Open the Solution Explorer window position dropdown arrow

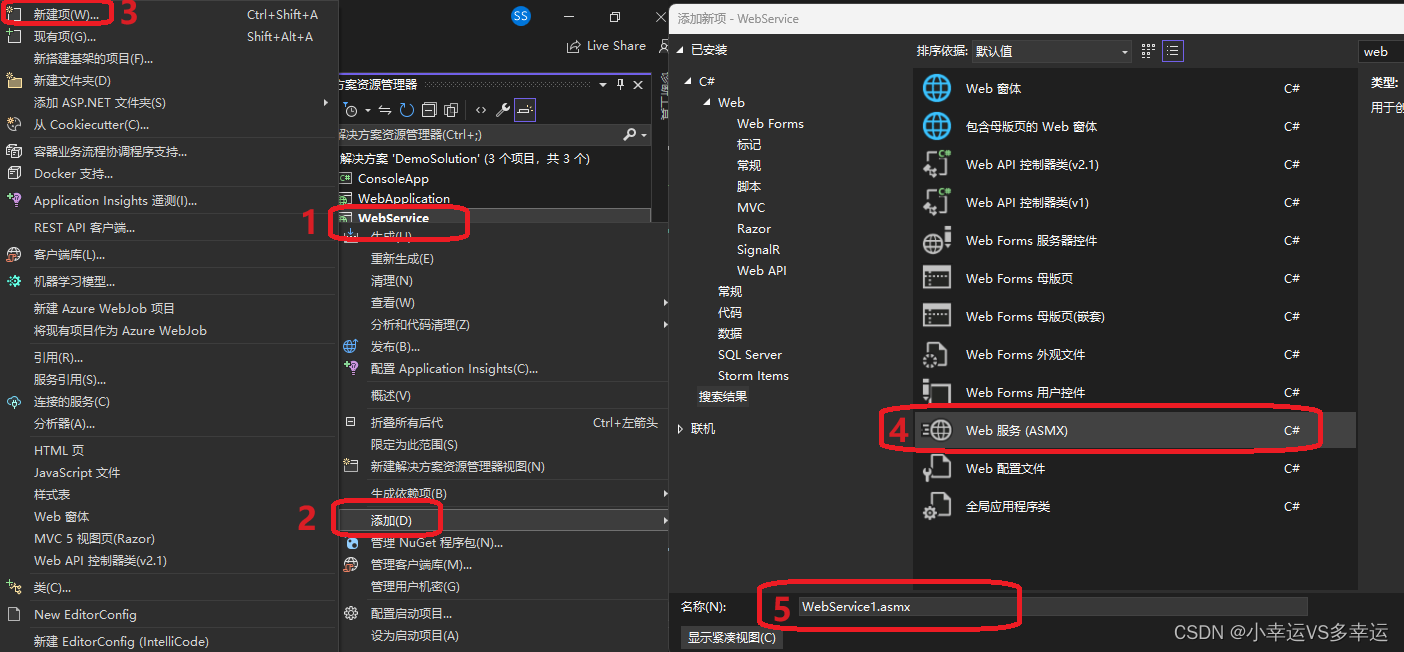(602, 85)
